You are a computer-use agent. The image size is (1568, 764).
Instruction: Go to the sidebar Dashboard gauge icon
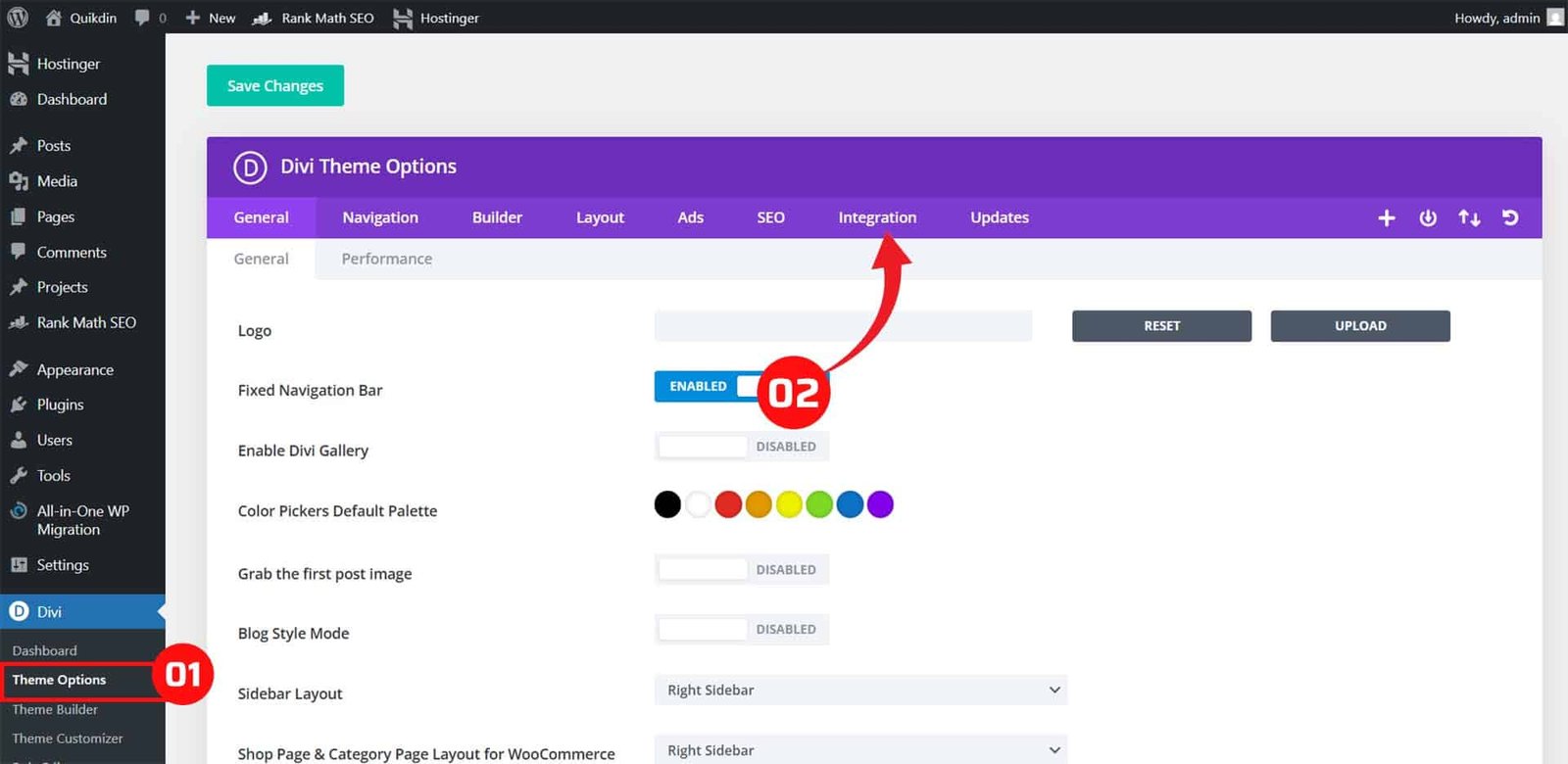click(18, 99)
